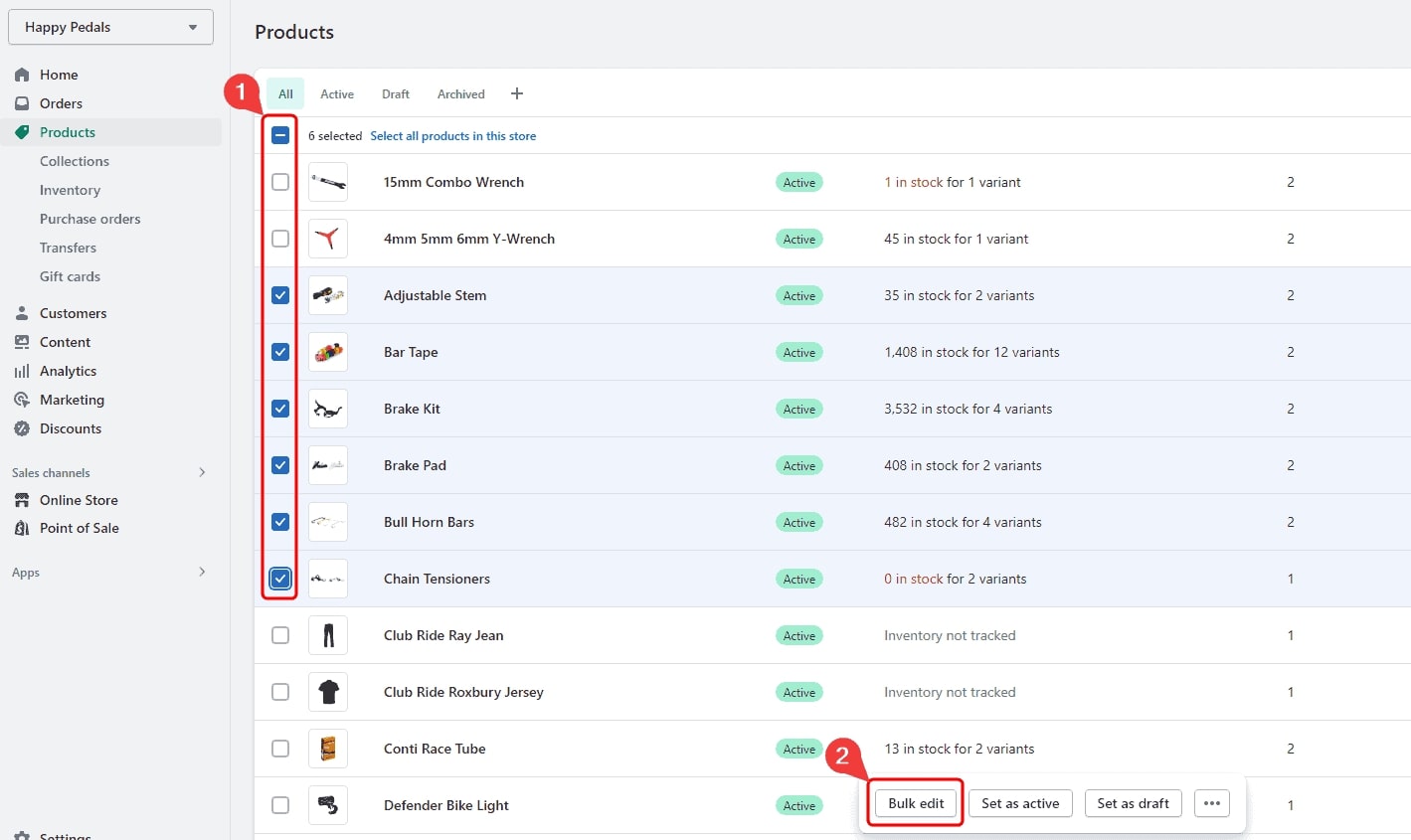Image resolution: width=1411 pixels, height=840 pixels.
Task: Click the Set as draft button
Action: coord(1133,803)
